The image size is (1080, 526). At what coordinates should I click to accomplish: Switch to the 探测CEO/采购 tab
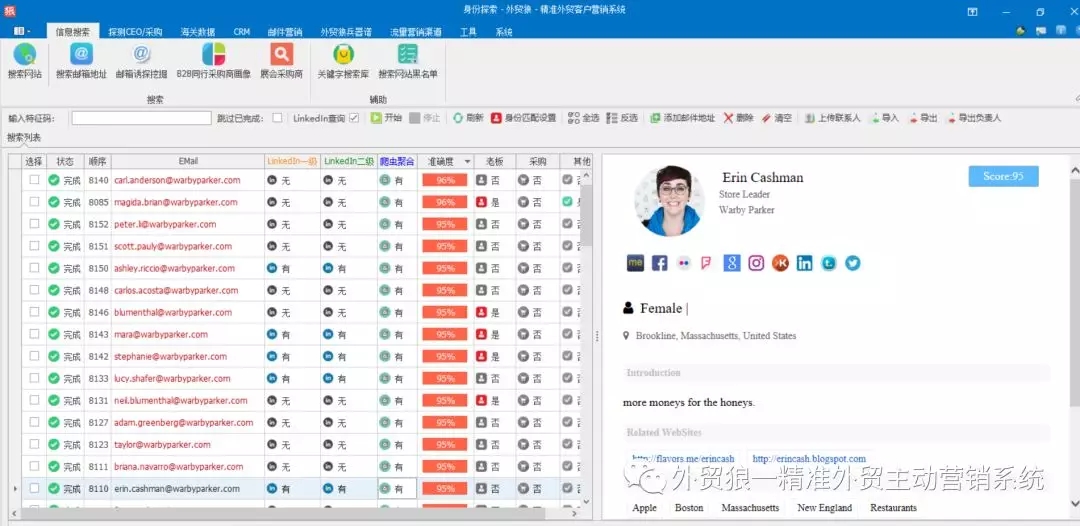[x=135, y=32]
